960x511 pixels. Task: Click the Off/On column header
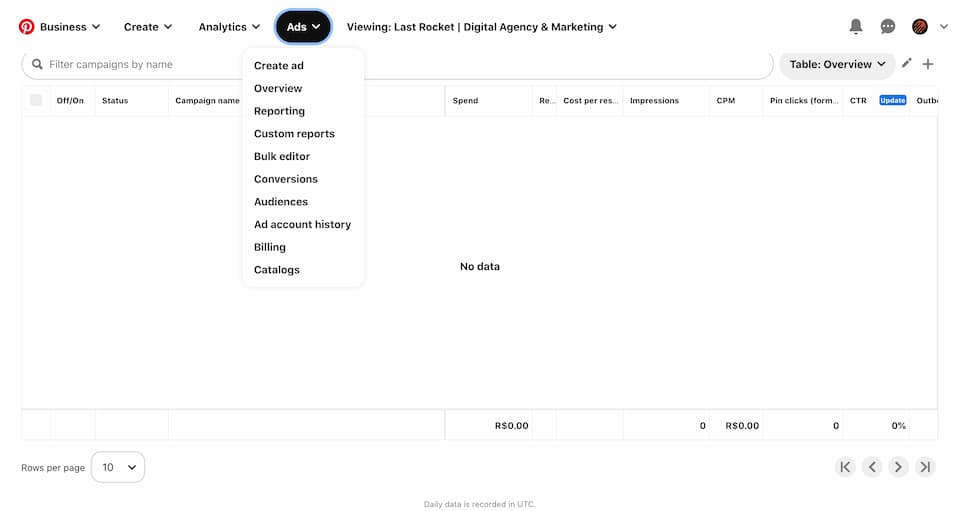[x=70, y=100]
